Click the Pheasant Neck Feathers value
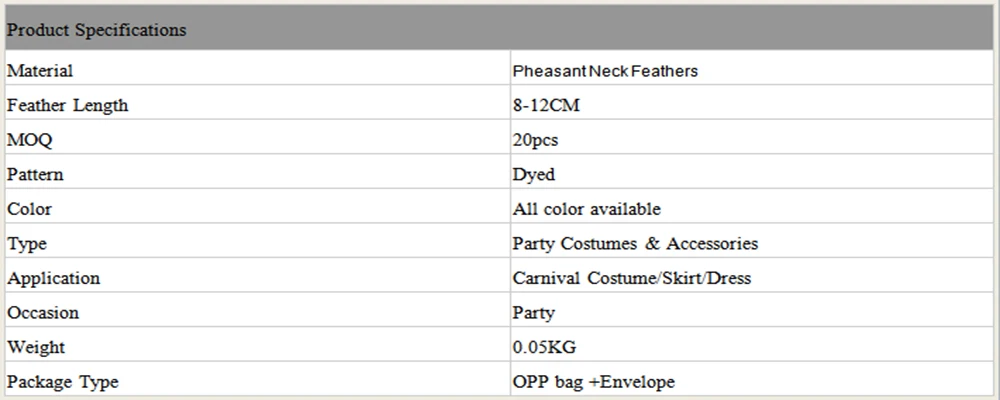 point(605,71)
